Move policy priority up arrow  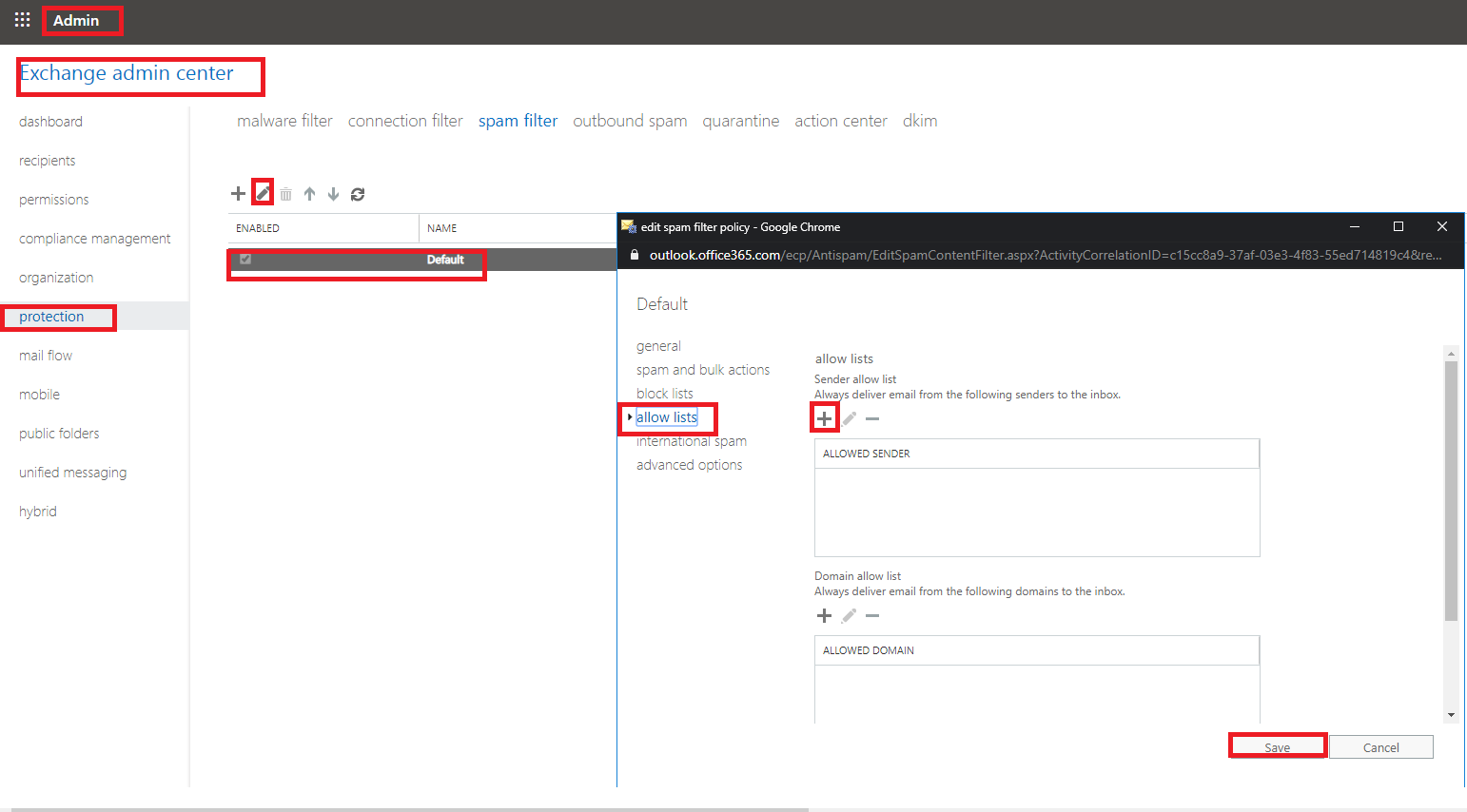pyautogui.click(x=309, y=194)
